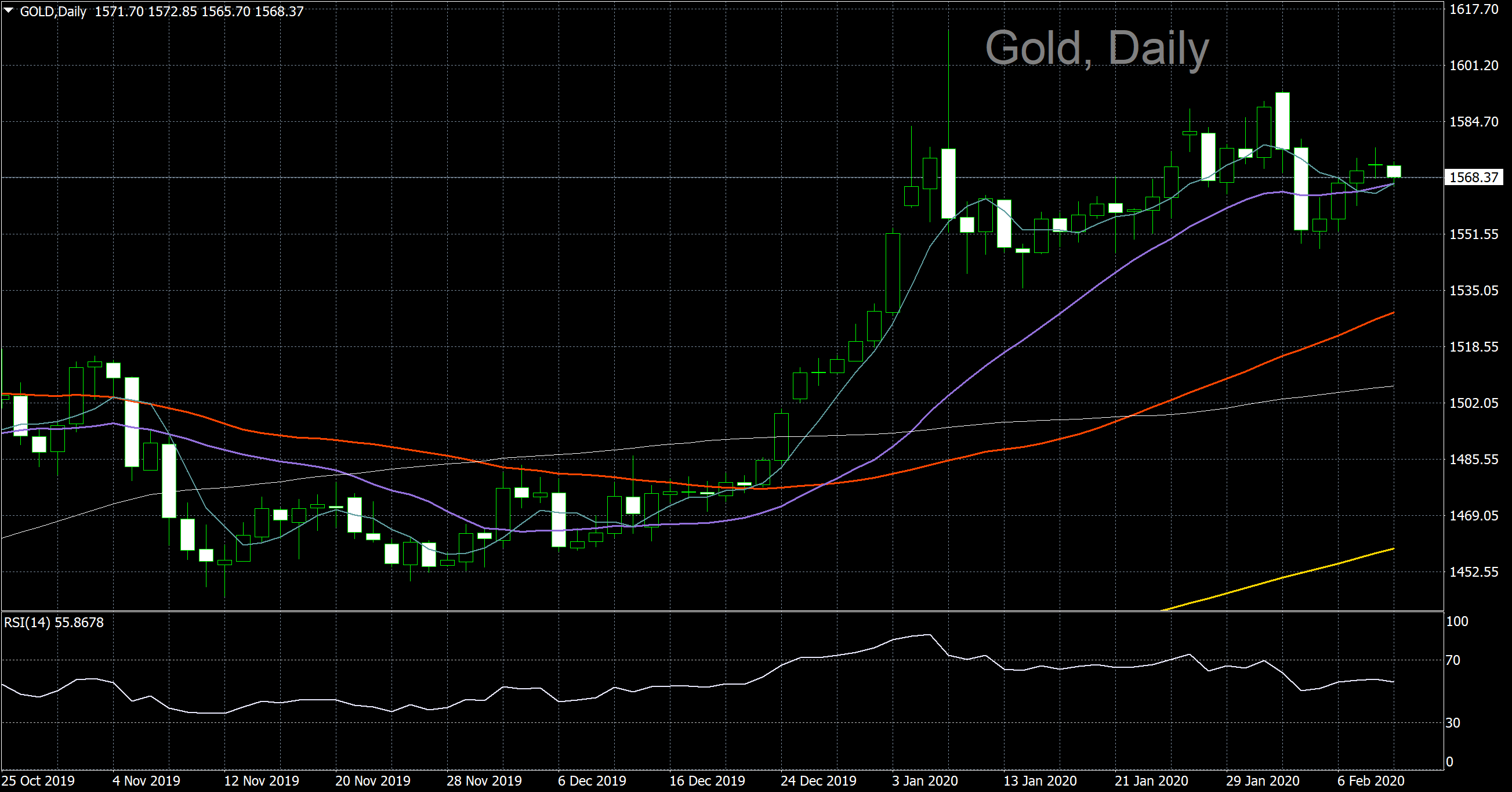The image size is (1512, 792).
Task: Click the 1601.20 price axis label
Action: pyautogui.click(x=1474, y=65)
